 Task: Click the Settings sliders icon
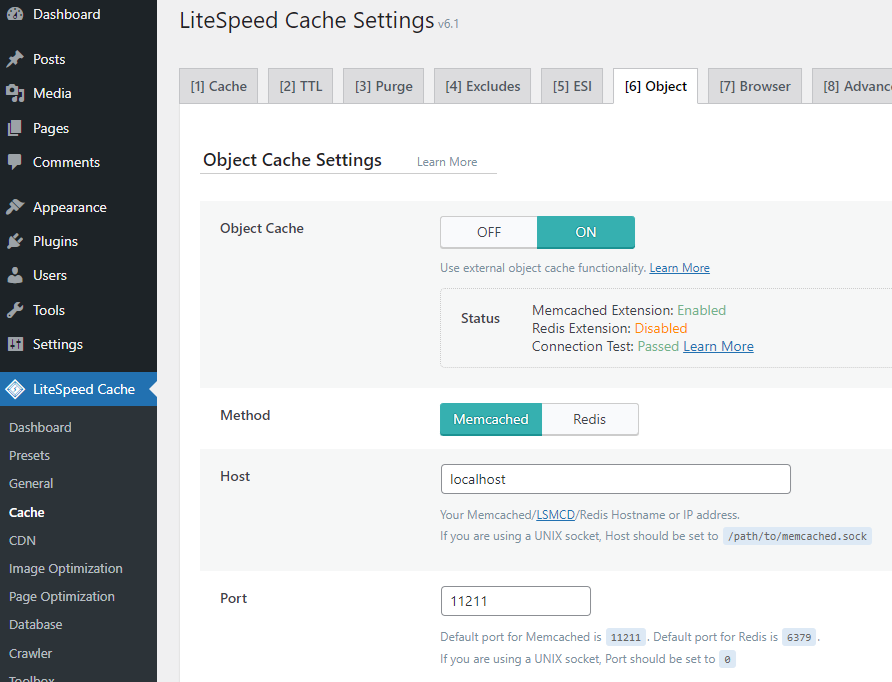tap(15, 344)
